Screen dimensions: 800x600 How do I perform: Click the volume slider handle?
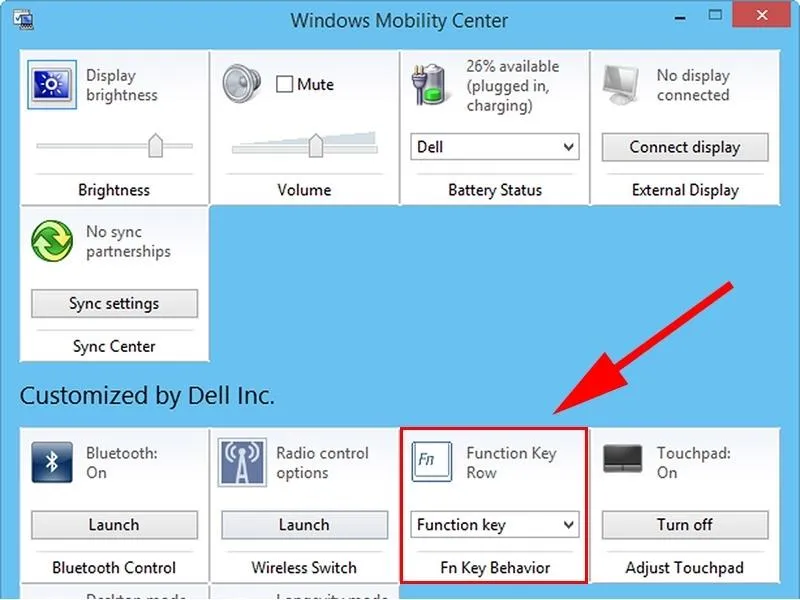315,146
